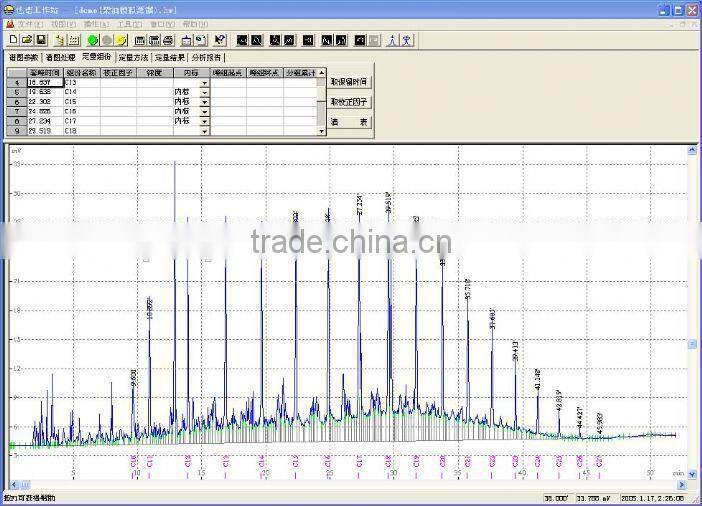
Task: Click the rightmost person figure toolbar icon
Action: (x=407, y=40)
